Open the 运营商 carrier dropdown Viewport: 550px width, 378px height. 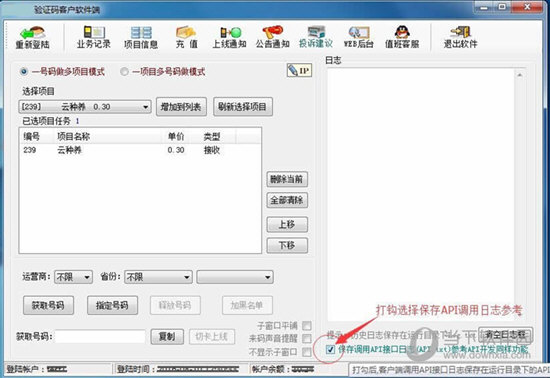coord(73,277)
